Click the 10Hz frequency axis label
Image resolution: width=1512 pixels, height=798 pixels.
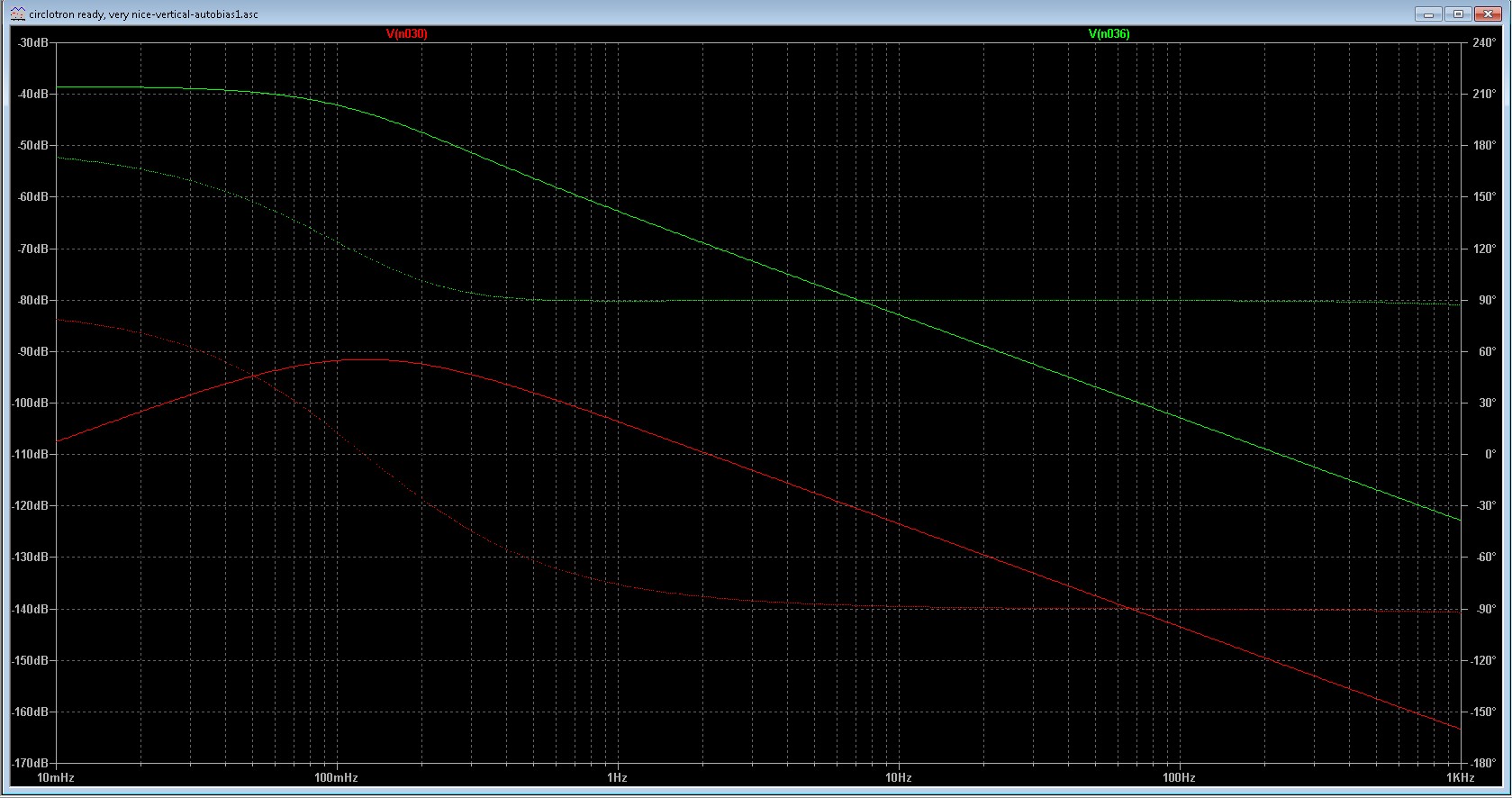(898, 777)
